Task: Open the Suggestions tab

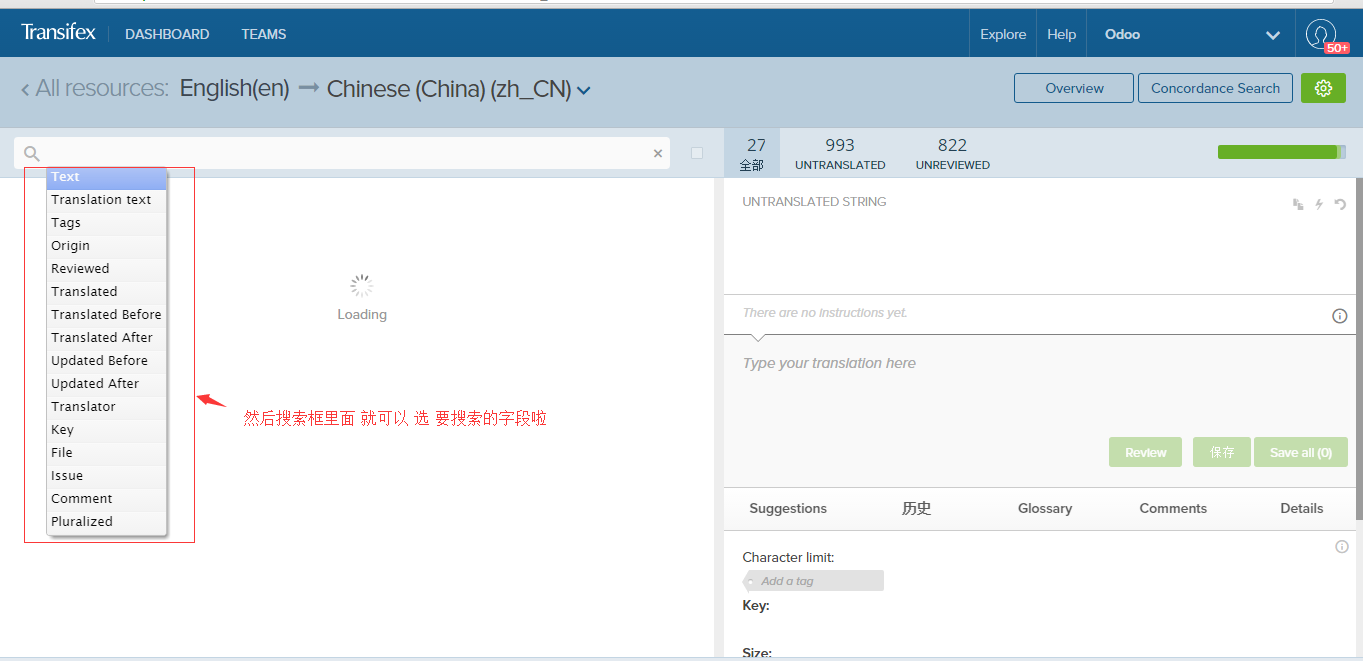Action: [788, 508]
